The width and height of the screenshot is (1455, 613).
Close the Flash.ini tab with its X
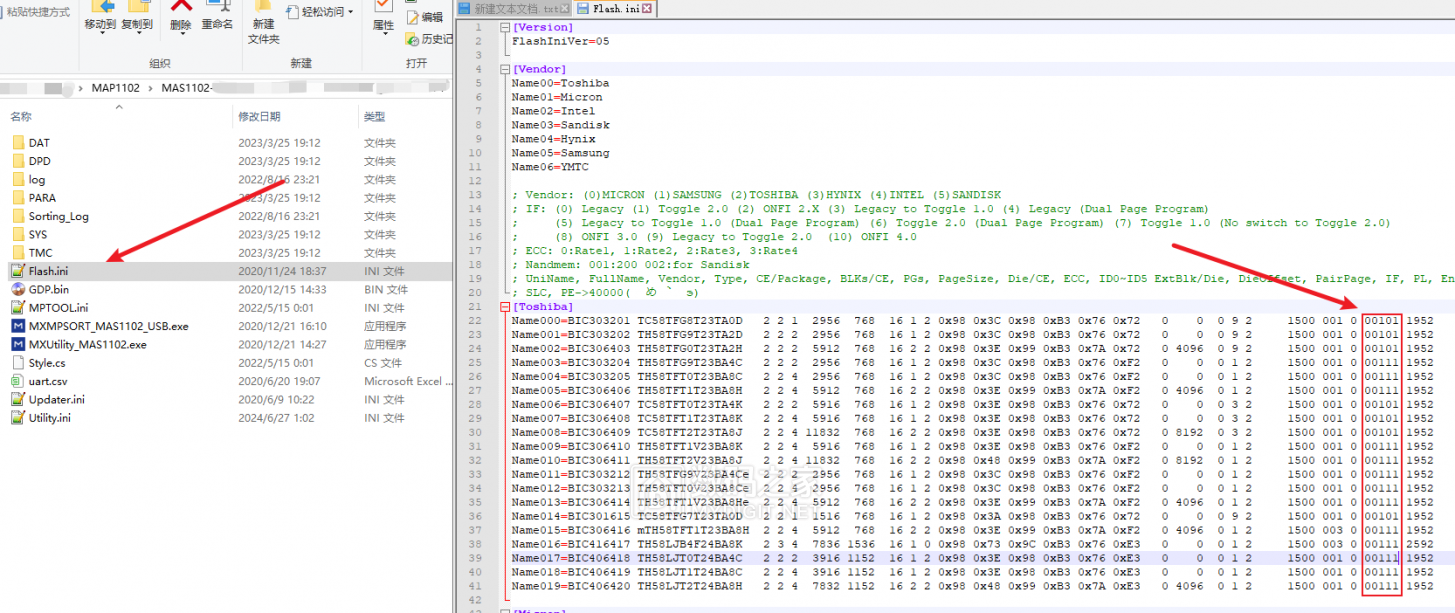tap(647, 8)
